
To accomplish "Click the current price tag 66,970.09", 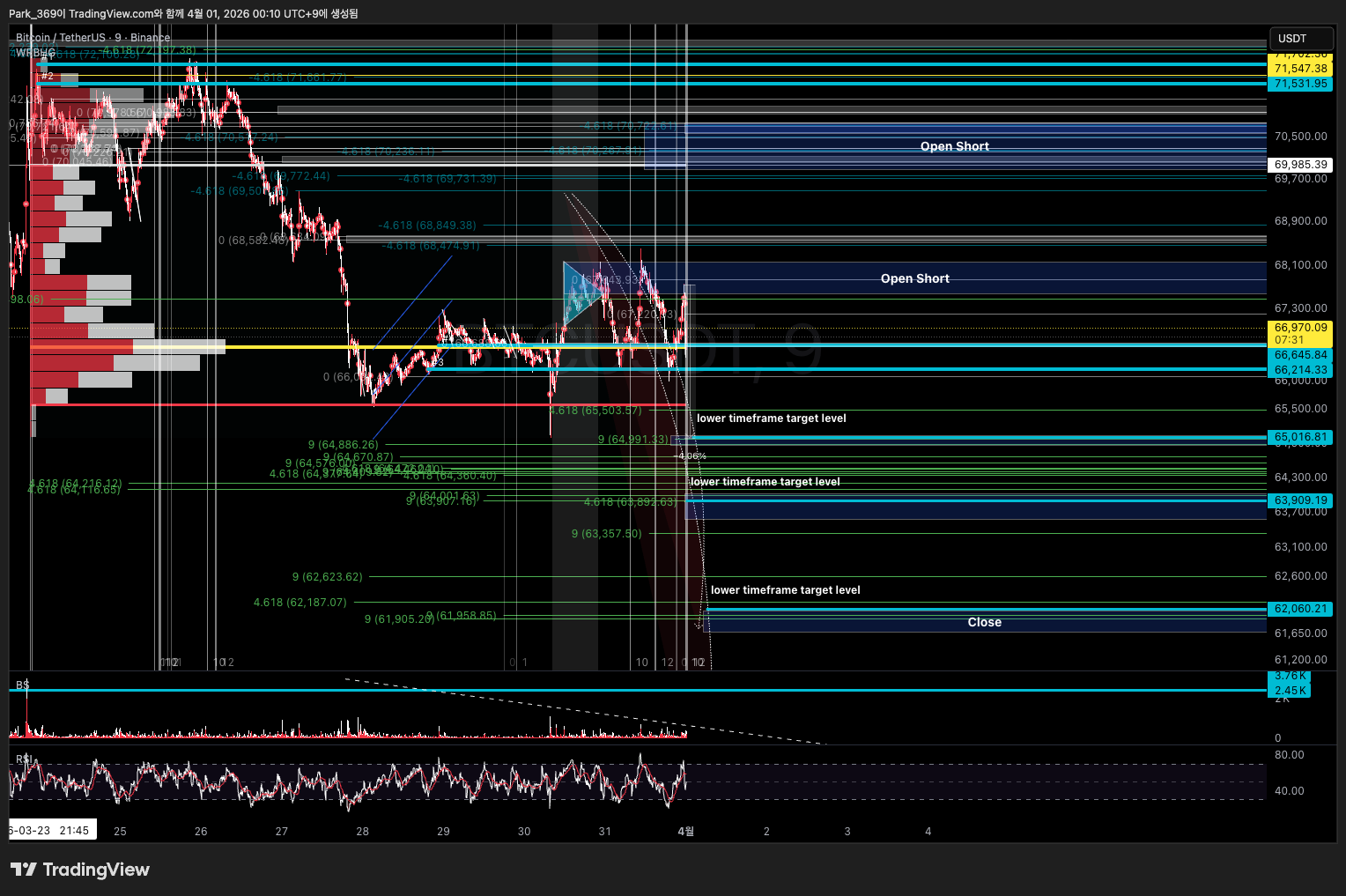I will tap(1300, 334).
